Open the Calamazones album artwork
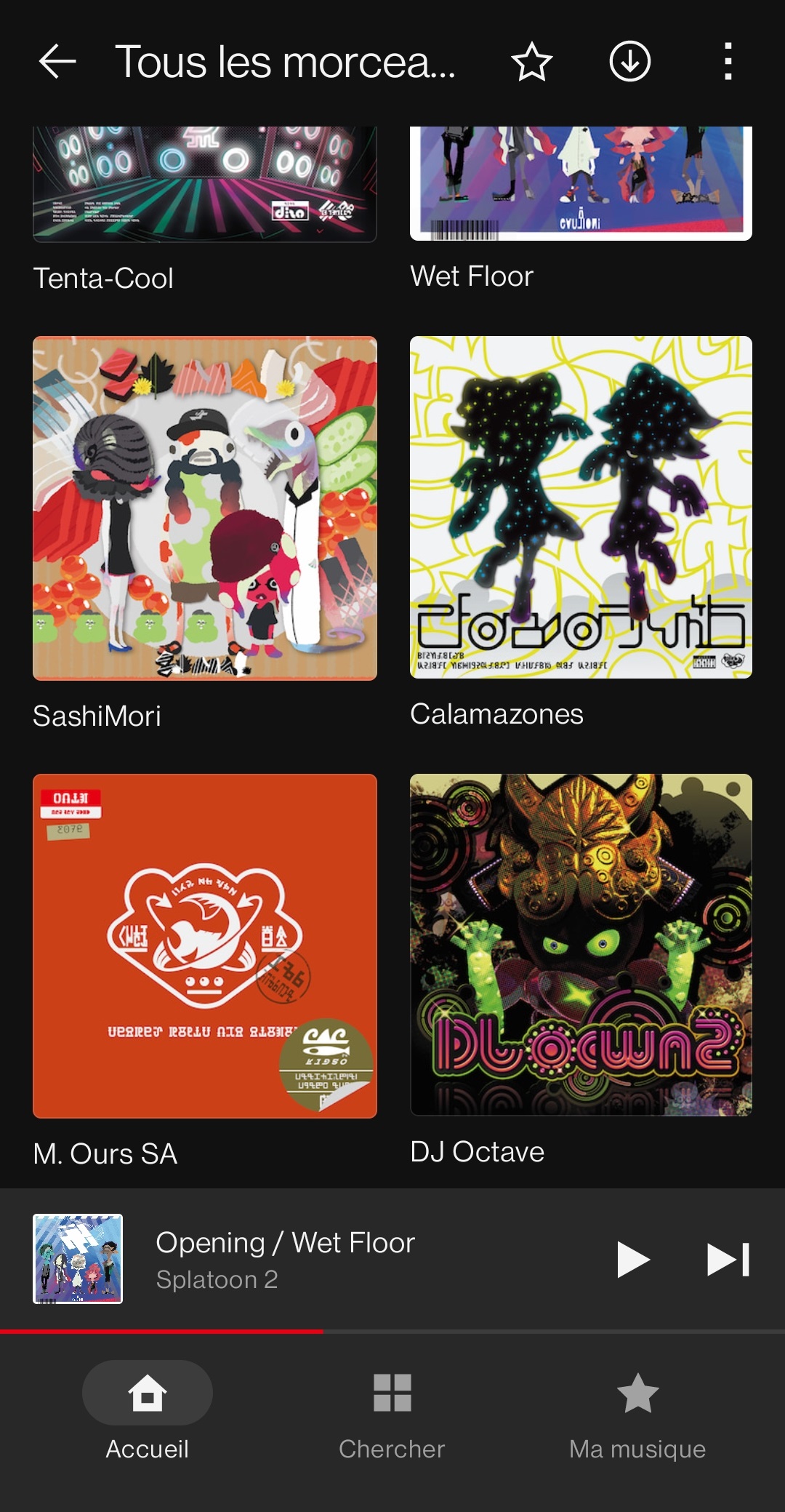 click(x=581, y=507)
